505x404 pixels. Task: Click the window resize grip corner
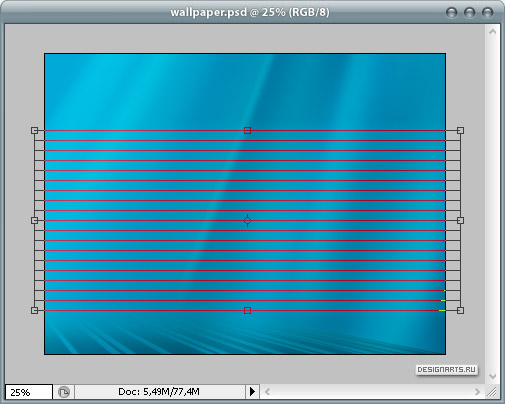click(x=492, y=392)
